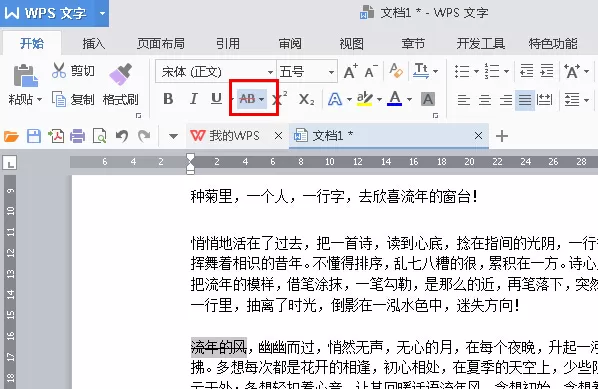Open the Review (审阅) tab
This screenshot has width=598, height=389.
coord(290,44)
